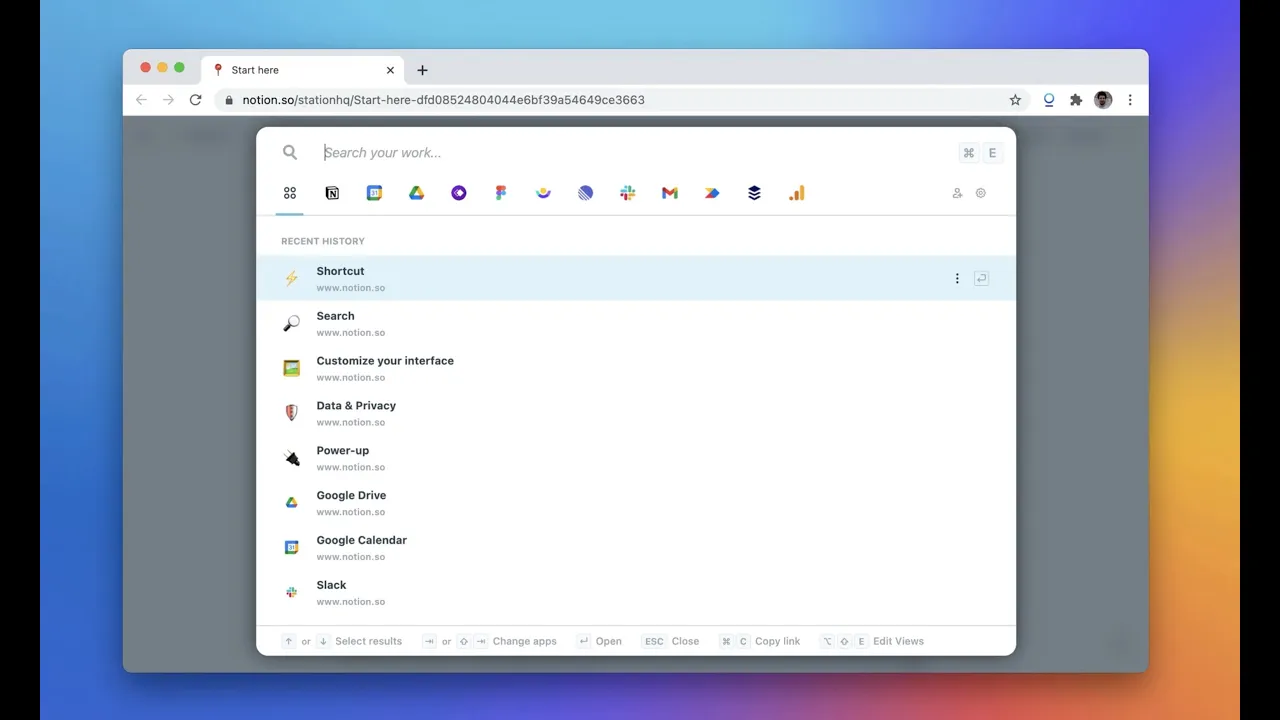Filter results by the Figma icon
1280x720 pixels.
(x=501, y=193)
